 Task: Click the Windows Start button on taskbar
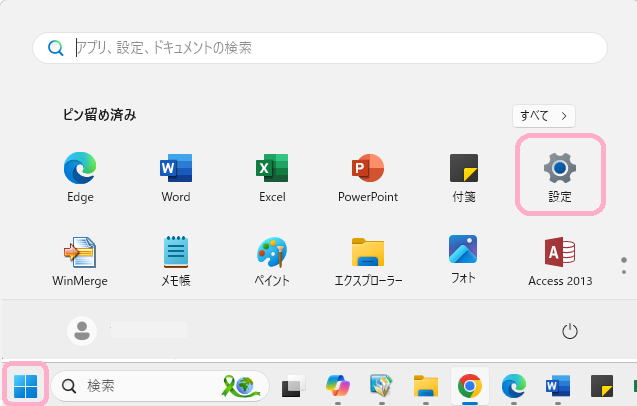point(25,385)
